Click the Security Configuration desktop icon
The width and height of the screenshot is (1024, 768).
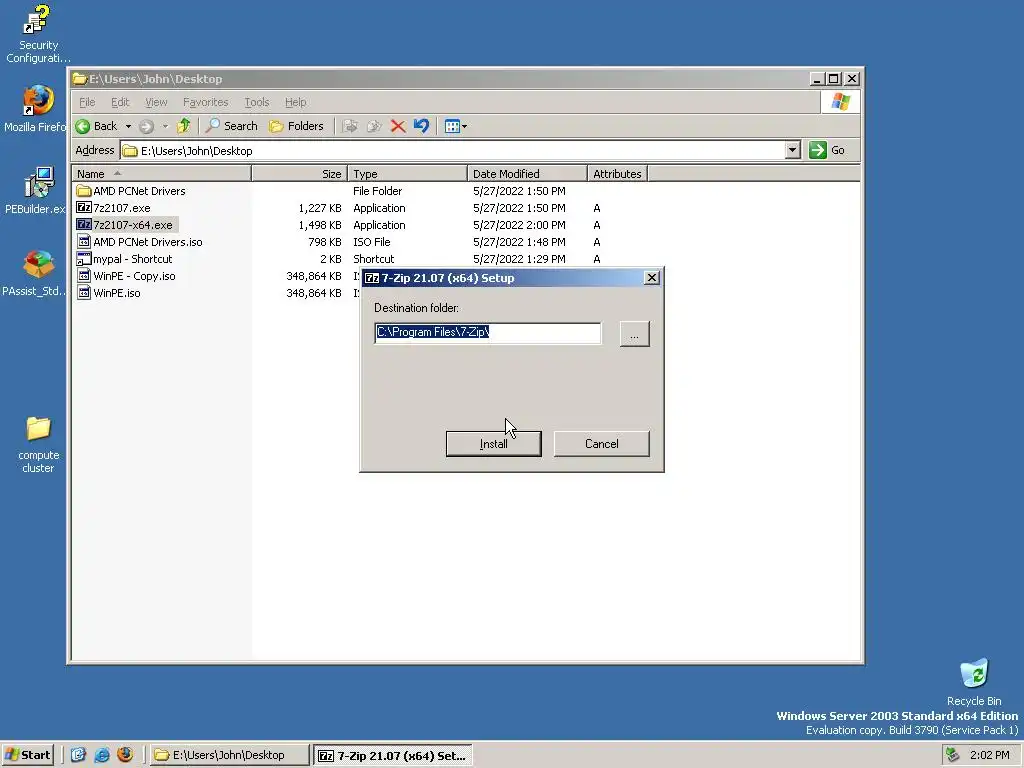click(x=38, y=34)
